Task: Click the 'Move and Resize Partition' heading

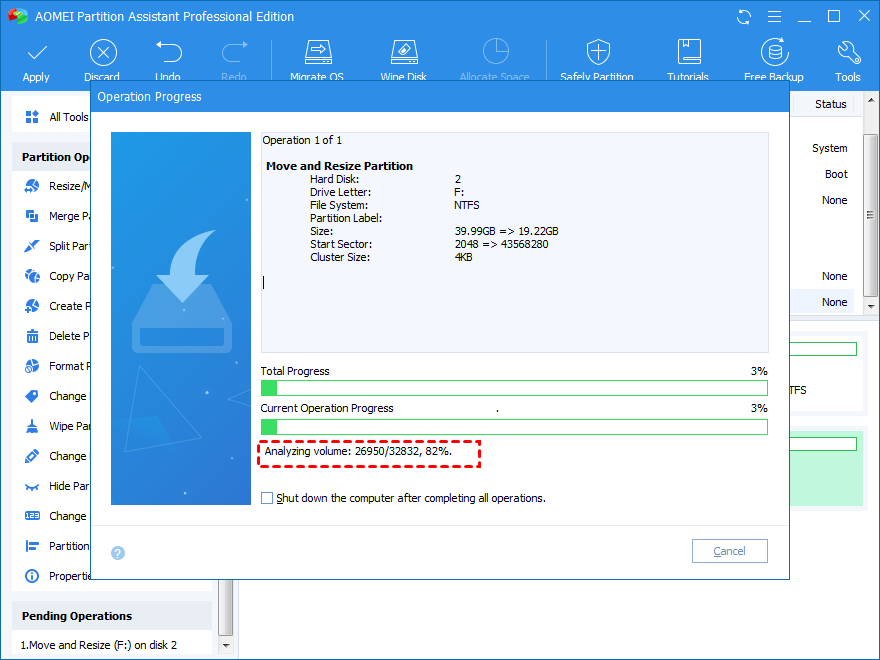Action: click(x=339, y=166)
